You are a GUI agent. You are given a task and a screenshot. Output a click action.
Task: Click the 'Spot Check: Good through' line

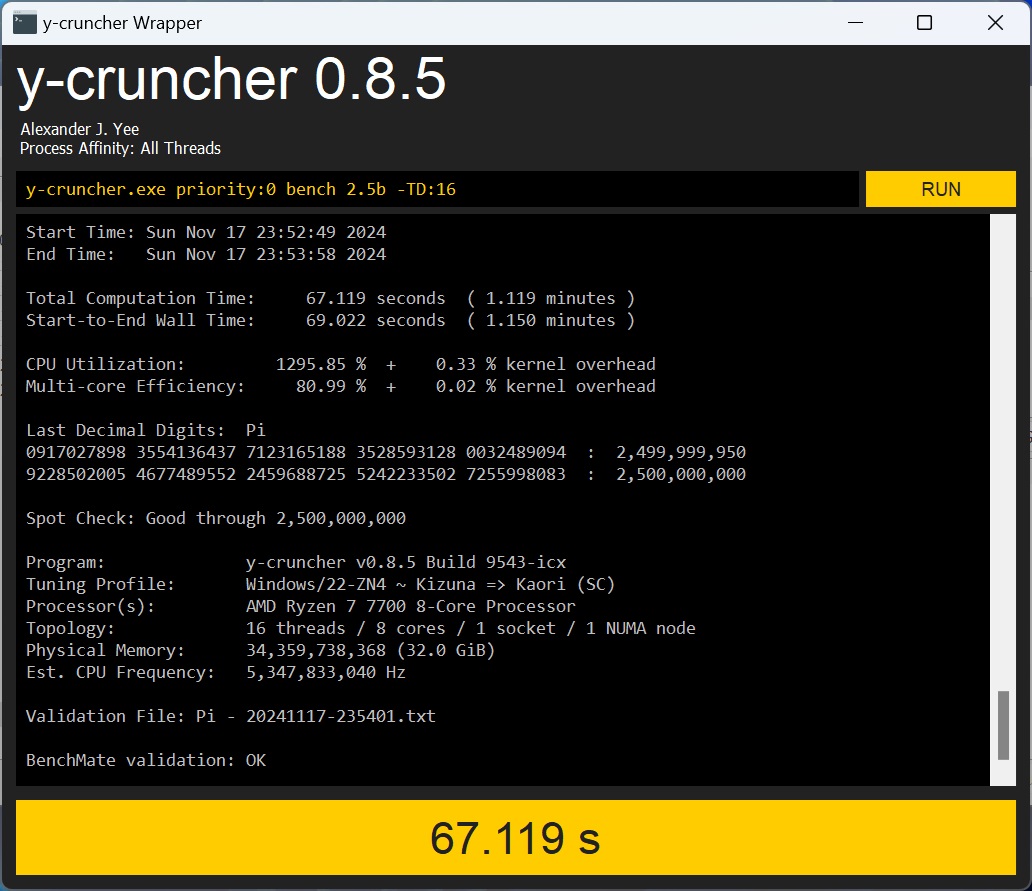pyautogui.click(x=216, y=518)
